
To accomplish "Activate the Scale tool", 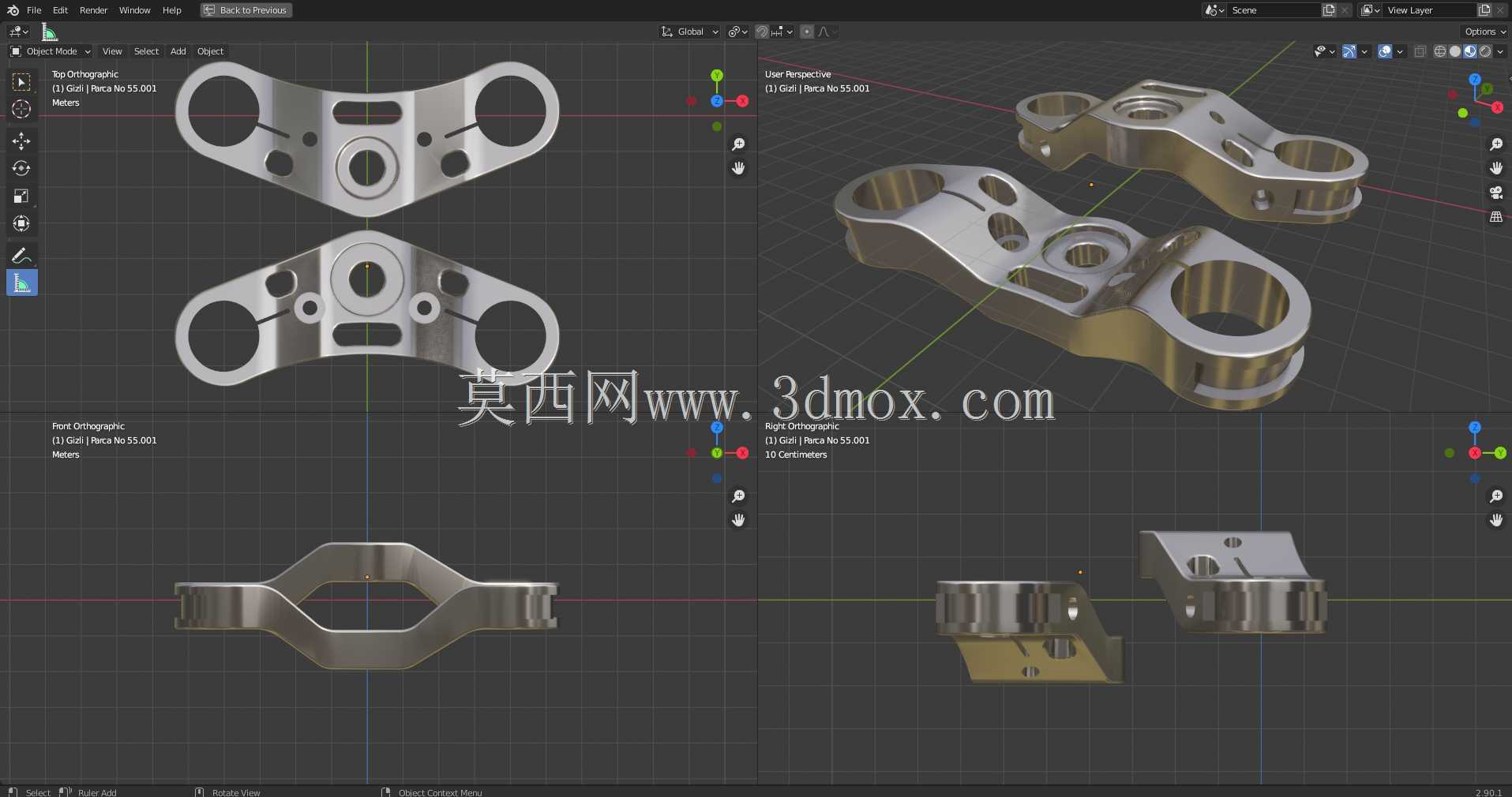I will pyautogui.click(x=21, y=196).
